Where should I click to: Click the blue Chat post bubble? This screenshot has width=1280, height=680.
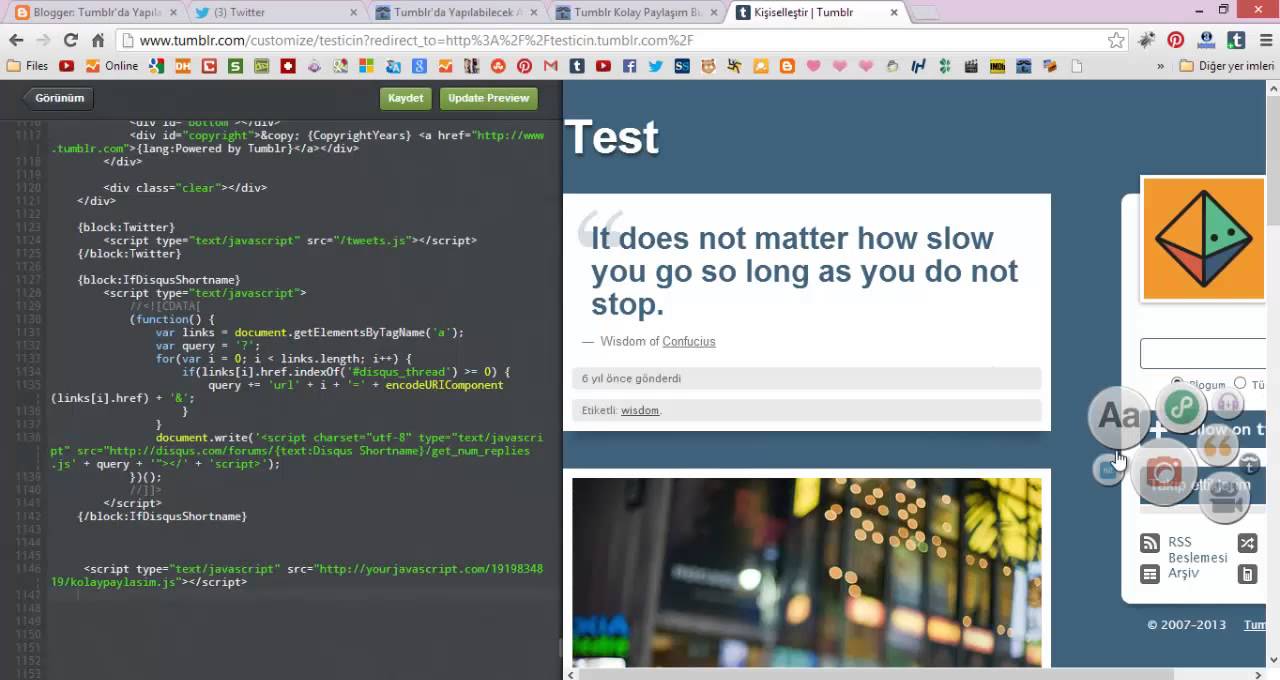(x=1107, y=468)
